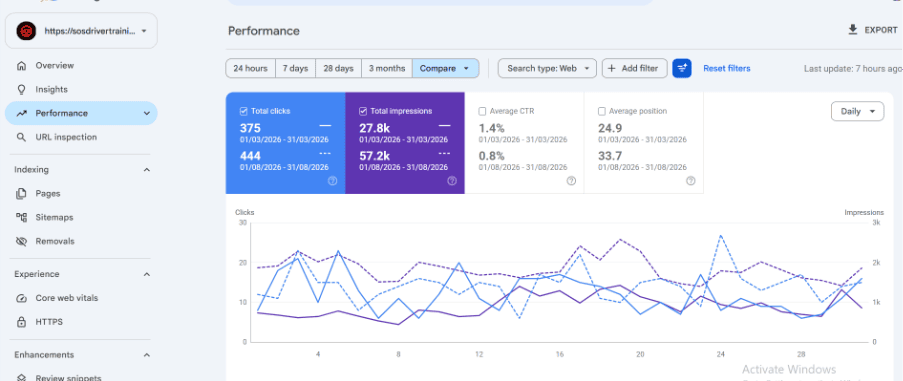This screenshot has height=381, width=903.
Task: Click the 375 total clicks value
Action: [x=251, y=128]
